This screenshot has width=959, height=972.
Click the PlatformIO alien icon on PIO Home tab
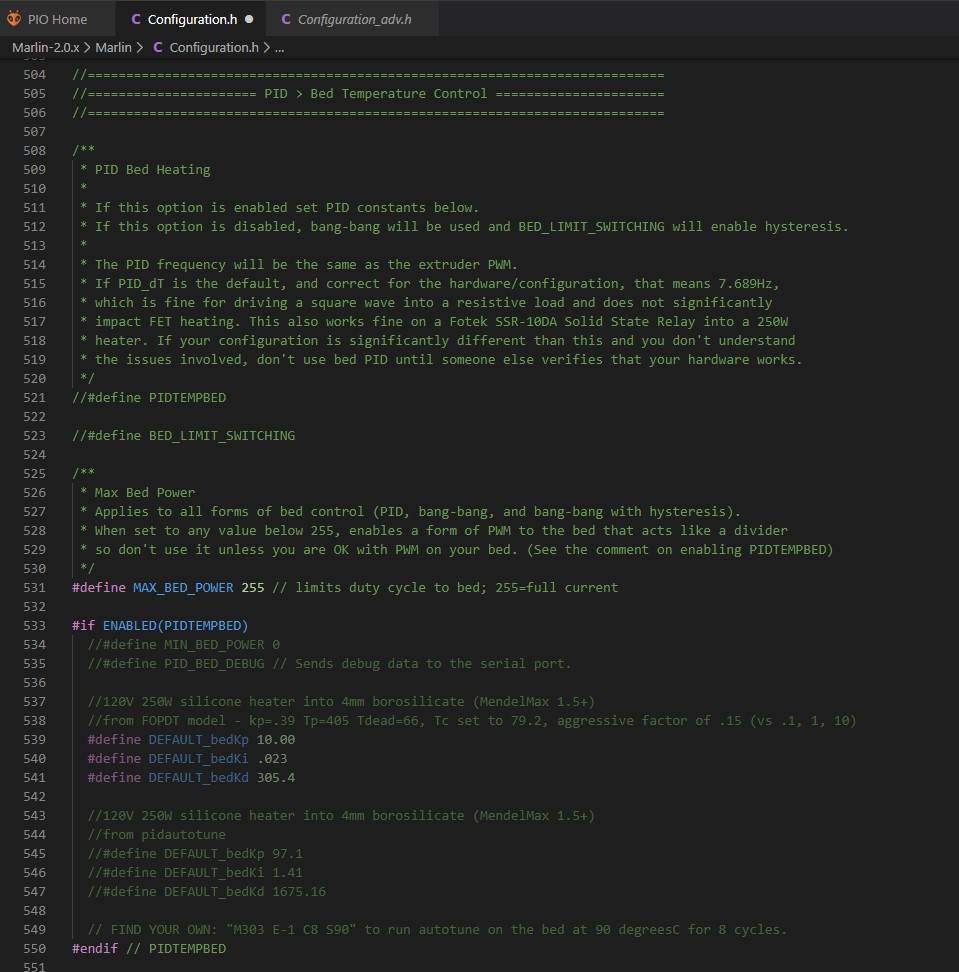point(14,19)
